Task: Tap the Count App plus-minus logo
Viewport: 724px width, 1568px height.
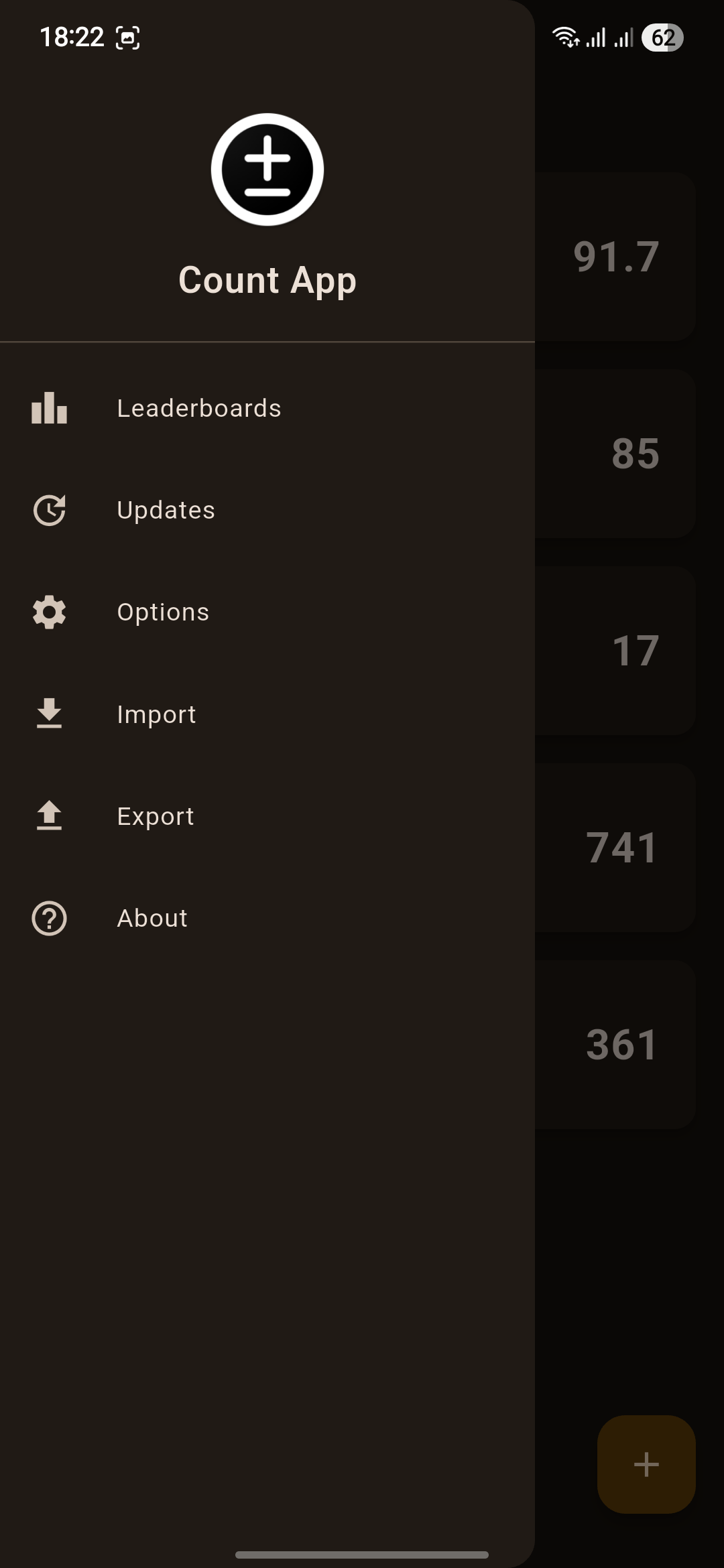Action: (267, 170)
